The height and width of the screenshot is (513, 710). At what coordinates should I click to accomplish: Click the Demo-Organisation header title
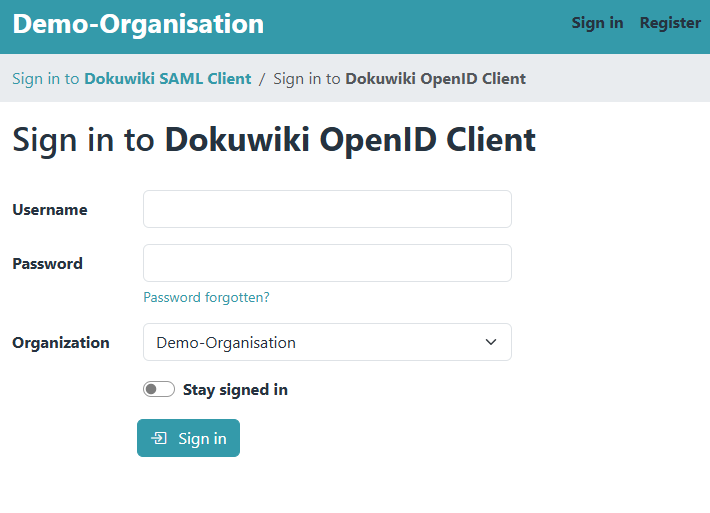(x=138, y=24)
